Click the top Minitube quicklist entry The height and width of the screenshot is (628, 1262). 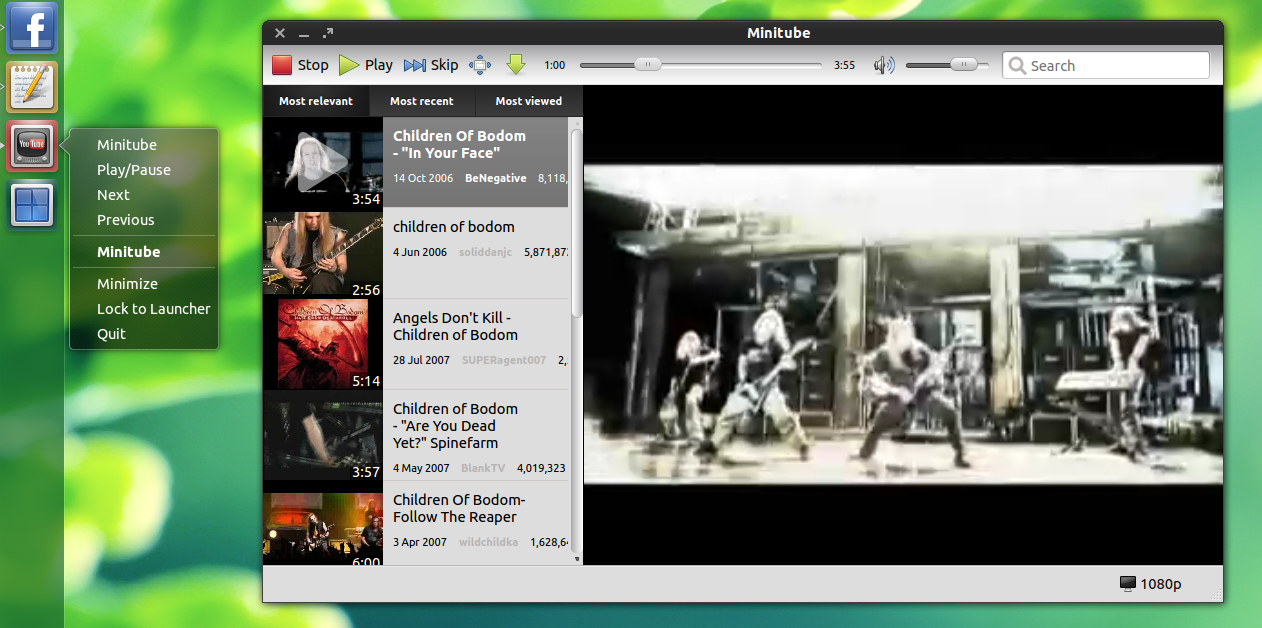click(x=127, y=145)
